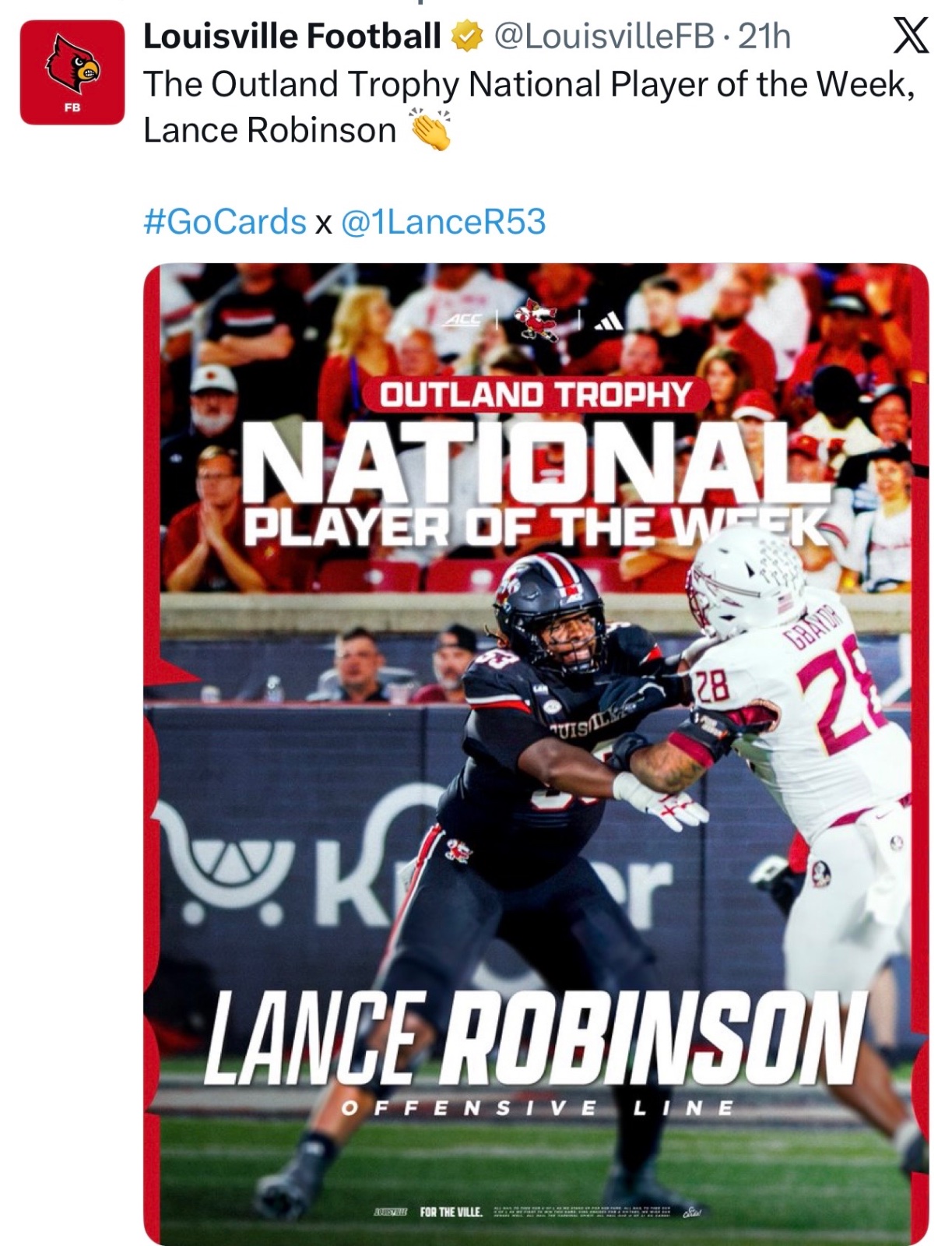The image size is (952, 1246).
Task: Open the #GoCards hashtag
Action: 225,221
